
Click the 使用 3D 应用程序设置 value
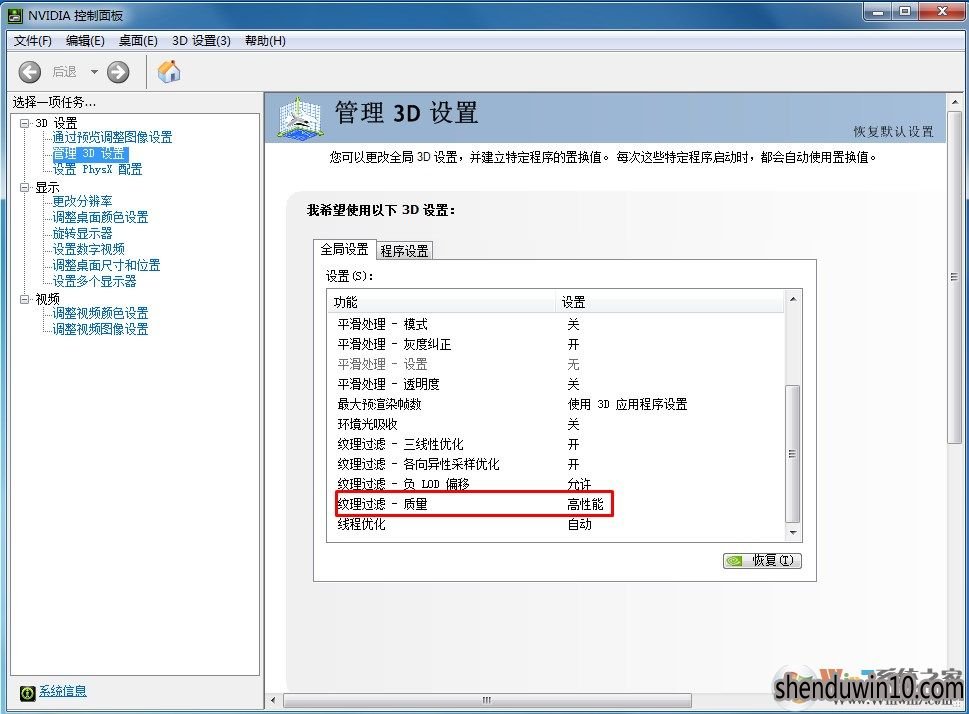coord(627,404)
